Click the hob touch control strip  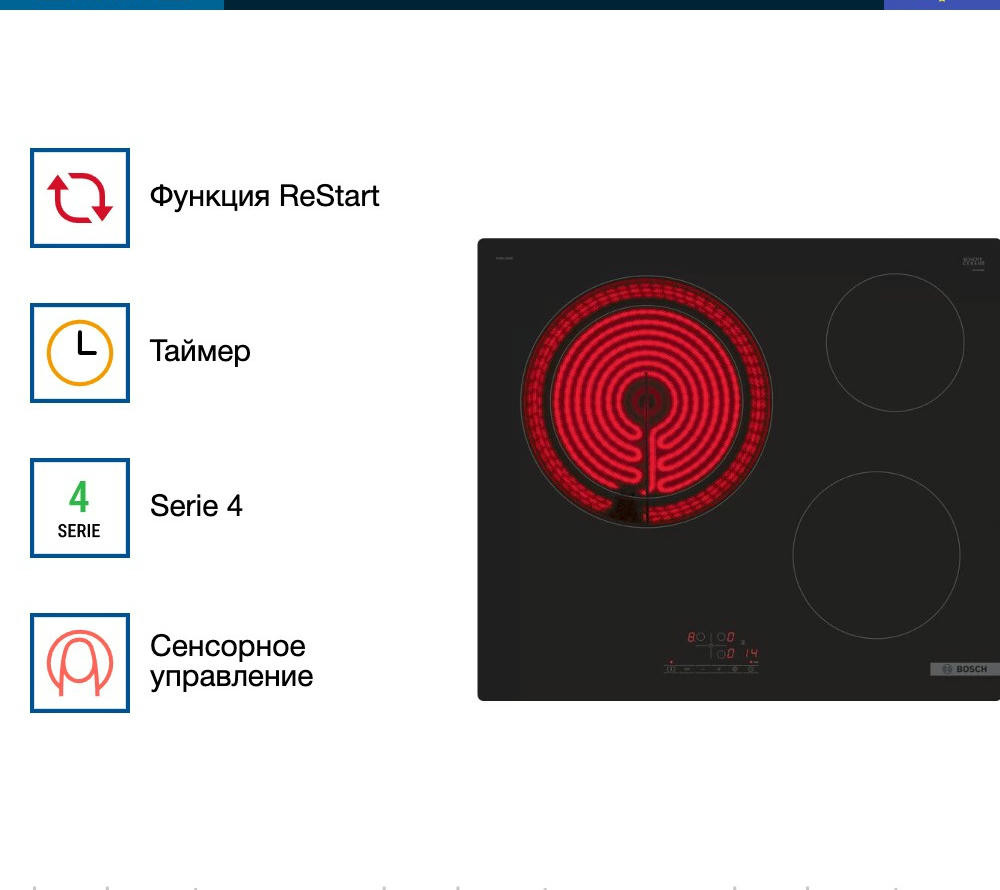712,668
